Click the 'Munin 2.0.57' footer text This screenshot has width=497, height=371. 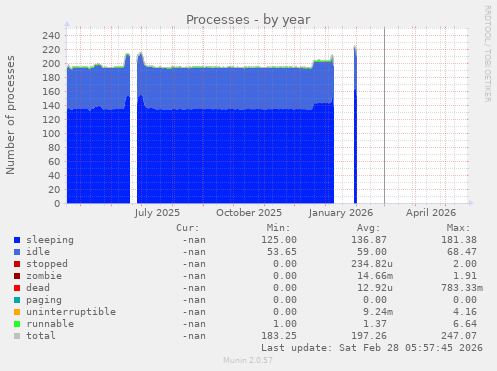(248, 360)
